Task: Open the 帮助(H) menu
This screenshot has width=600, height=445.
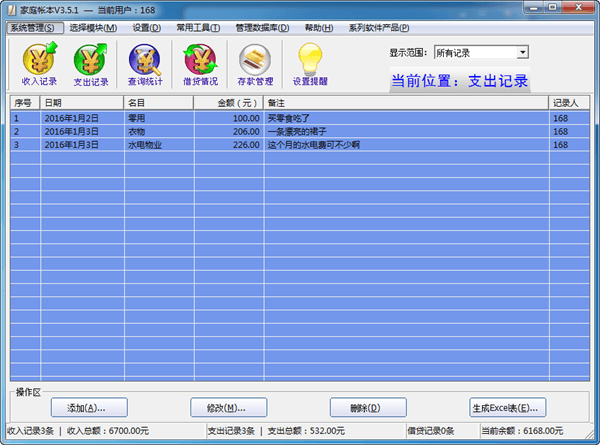Action: tap(319, 28)
